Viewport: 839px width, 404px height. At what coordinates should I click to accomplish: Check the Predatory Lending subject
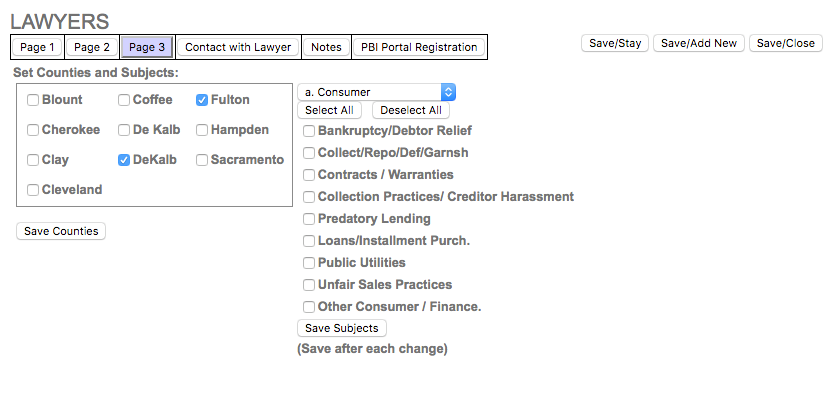click(x=310, y=219)
